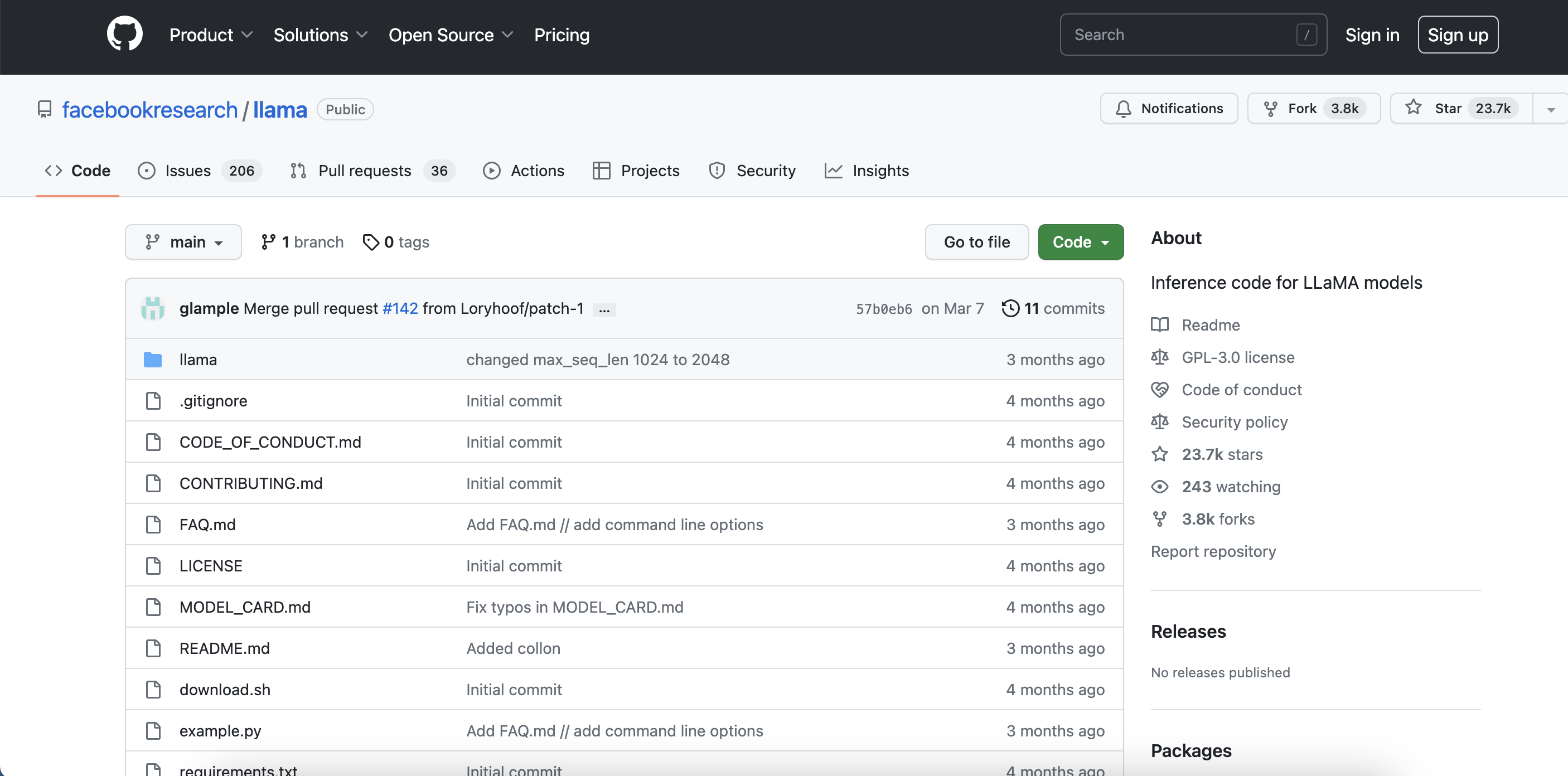Click the file icon beside LICENSE

click(x=153, y=566)
